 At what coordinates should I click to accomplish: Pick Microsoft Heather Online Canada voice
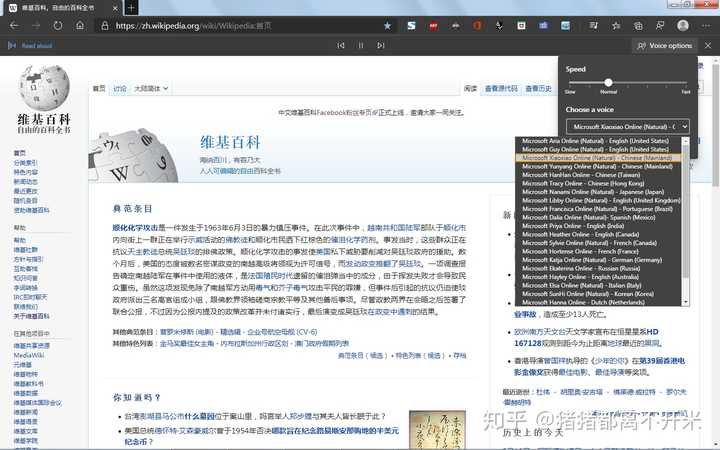[x=598, y=234]
